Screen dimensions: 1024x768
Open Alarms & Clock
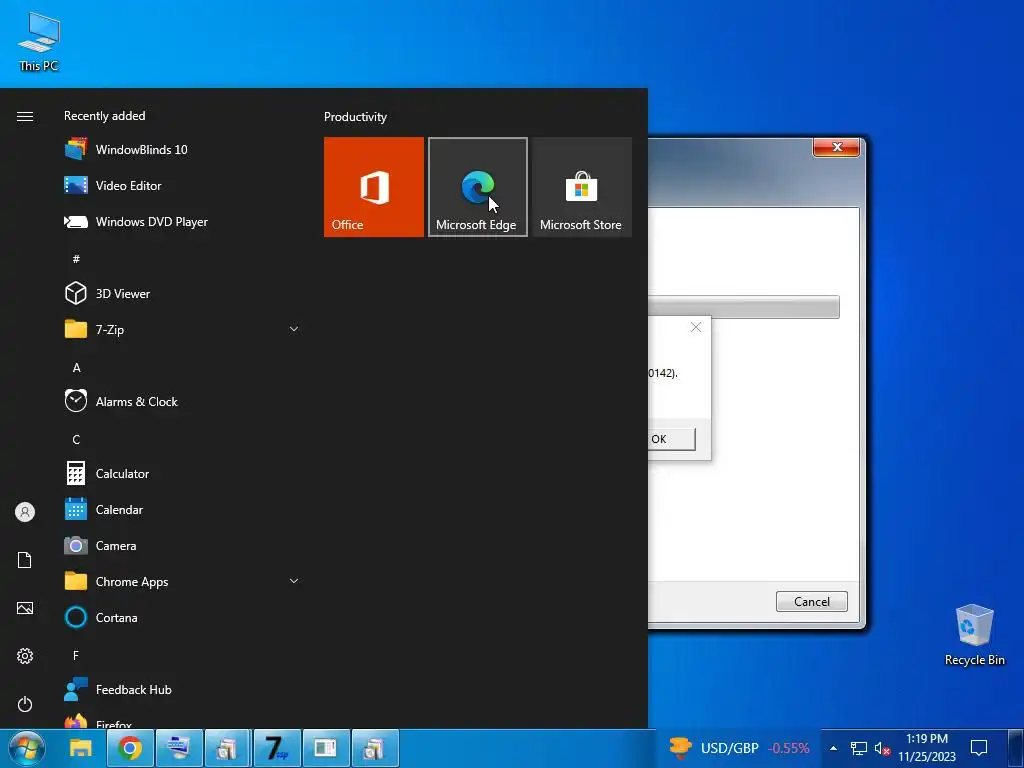(182, 402)
